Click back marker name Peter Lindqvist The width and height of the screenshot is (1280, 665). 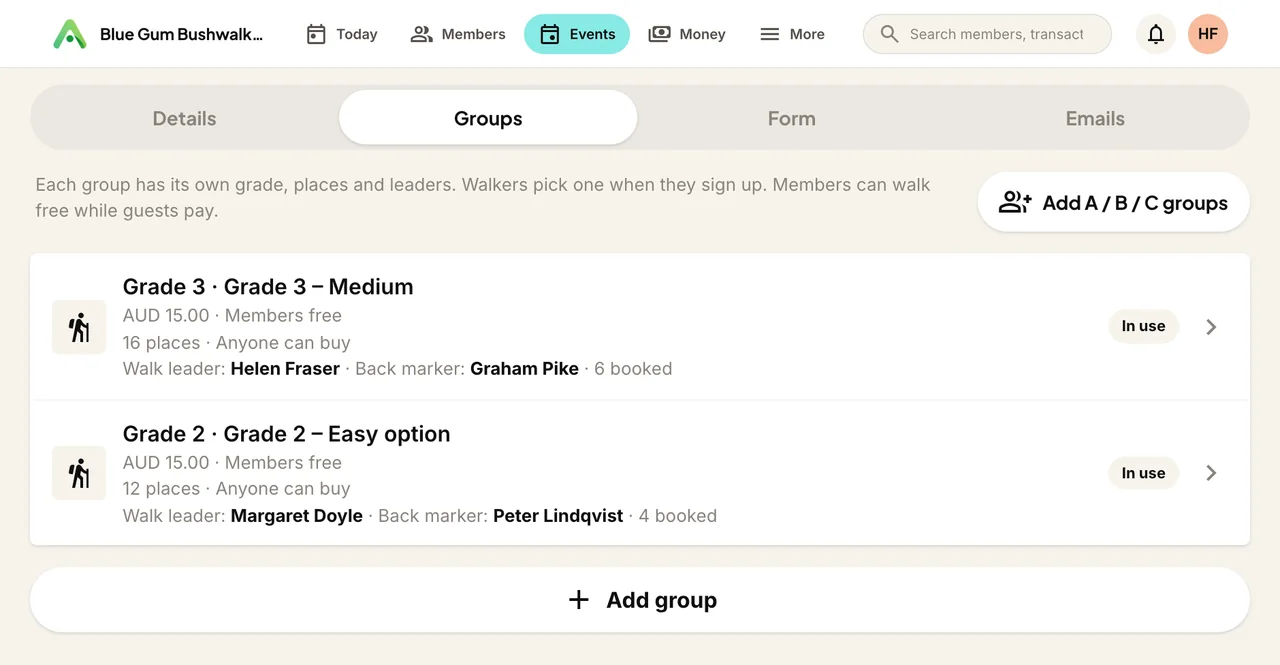(558, 516)
